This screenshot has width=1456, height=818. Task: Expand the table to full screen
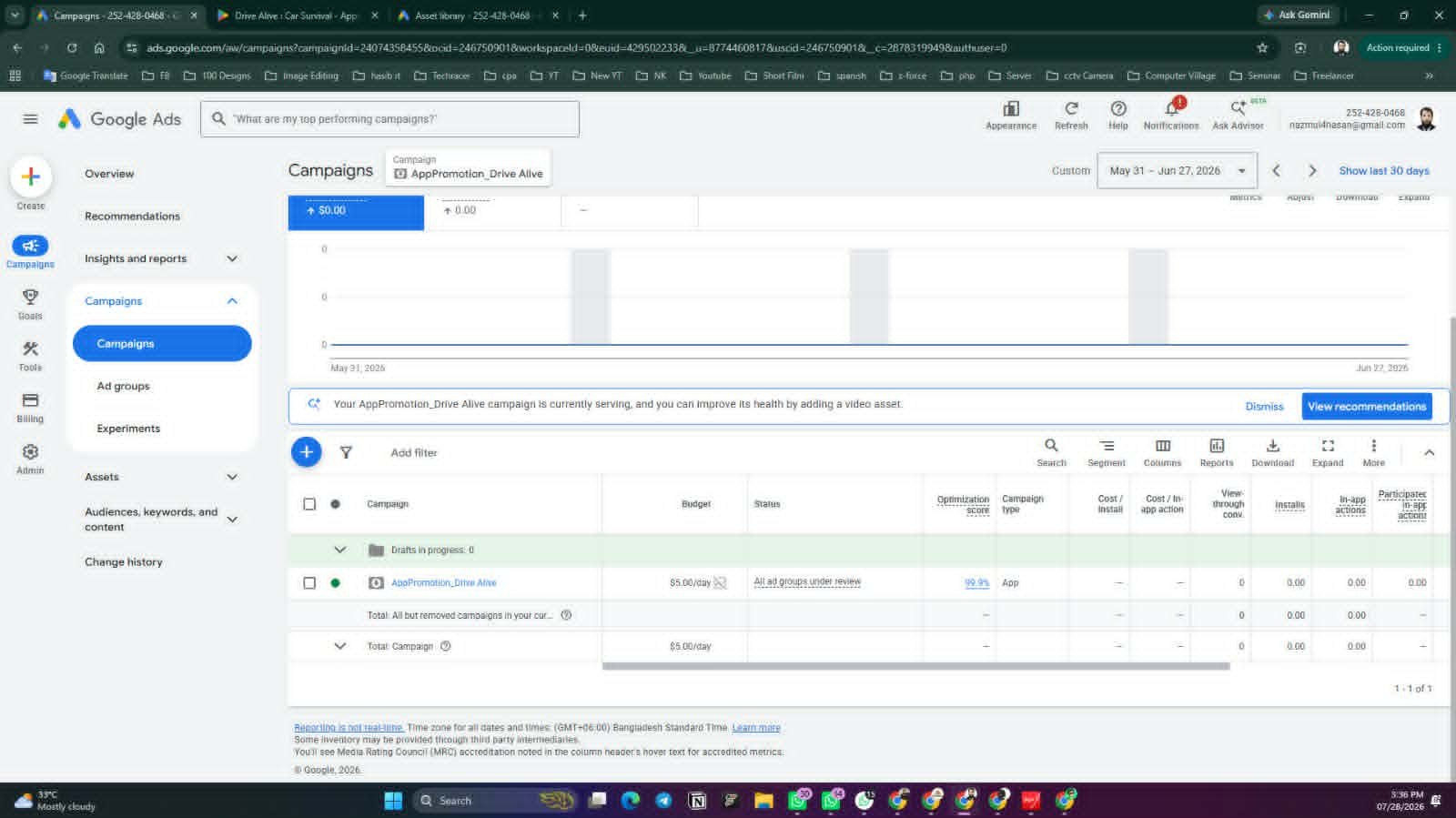click(x=1328, y=452)
